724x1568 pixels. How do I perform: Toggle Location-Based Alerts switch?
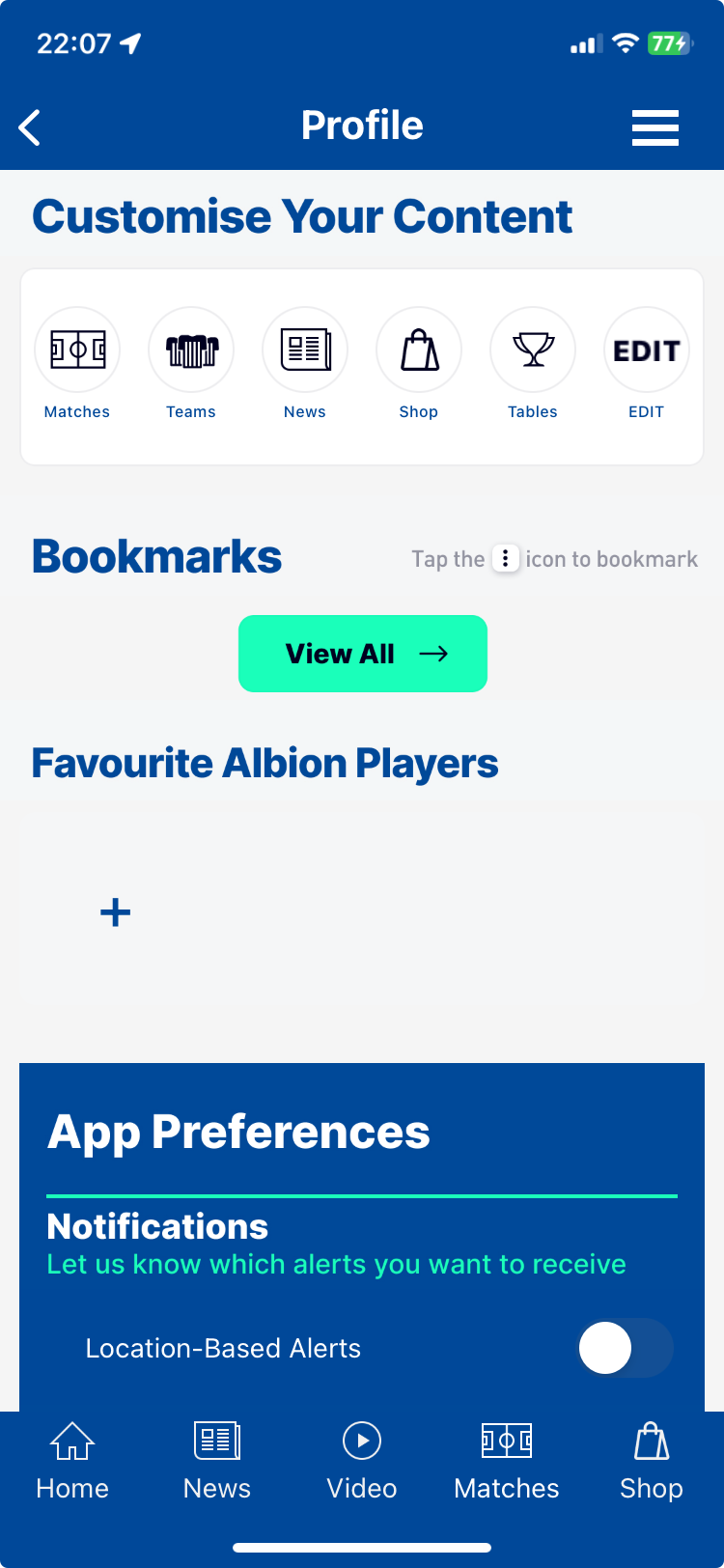(x=626, y=1348)
